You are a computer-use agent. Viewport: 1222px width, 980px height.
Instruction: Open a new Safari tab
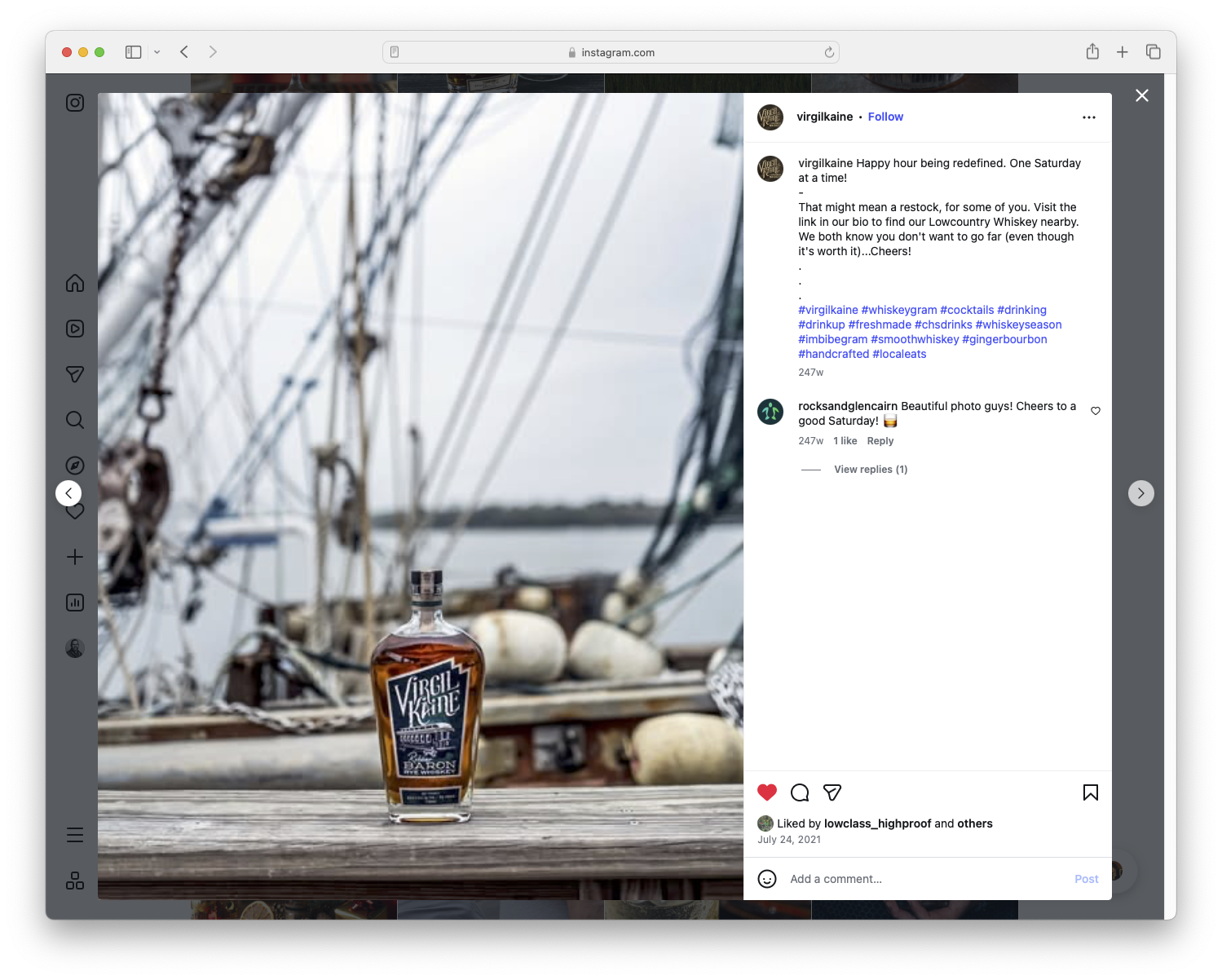click(x=1123, y=52)
